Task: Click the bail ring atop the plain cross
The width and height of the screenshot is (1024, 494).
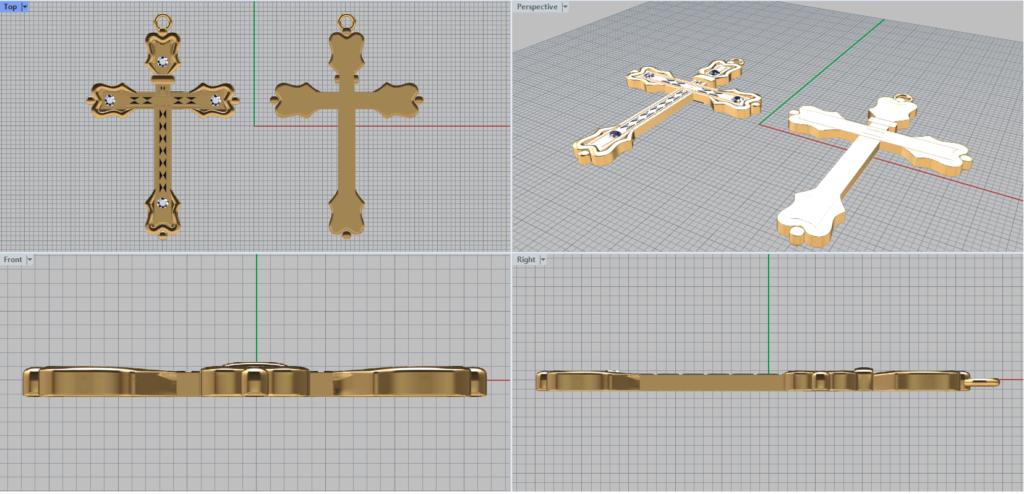Action: click(x=347, y=19)
